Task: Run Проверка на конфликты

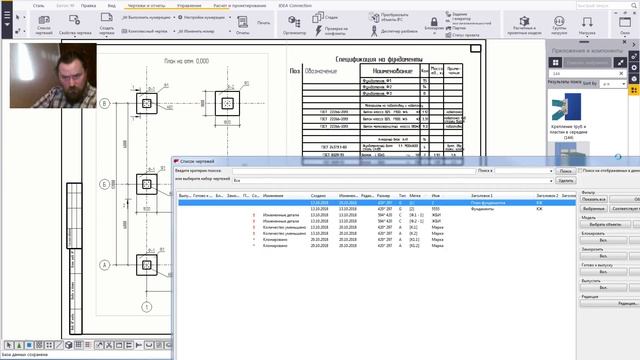Action: click(x=331, y=31)
